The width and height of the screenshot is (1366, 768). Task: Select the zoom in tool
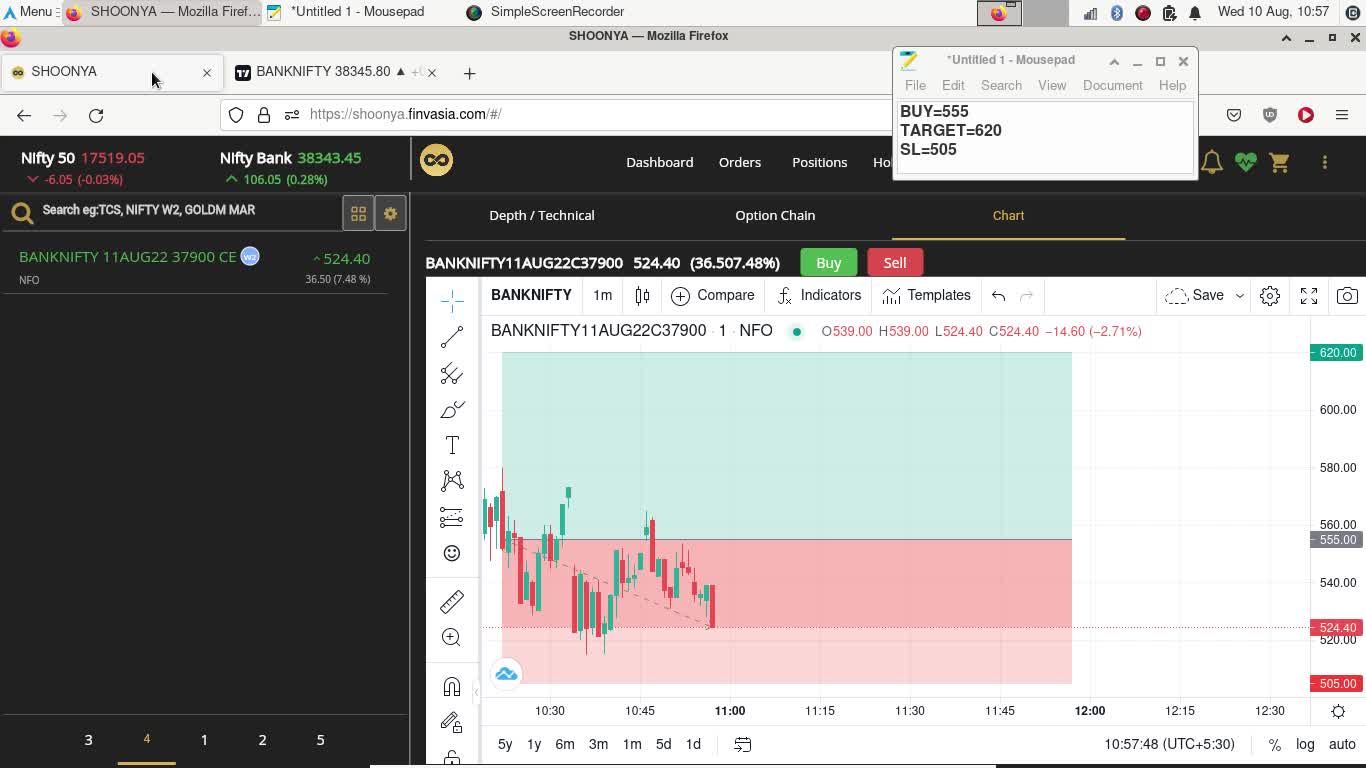tap(452, 637)
